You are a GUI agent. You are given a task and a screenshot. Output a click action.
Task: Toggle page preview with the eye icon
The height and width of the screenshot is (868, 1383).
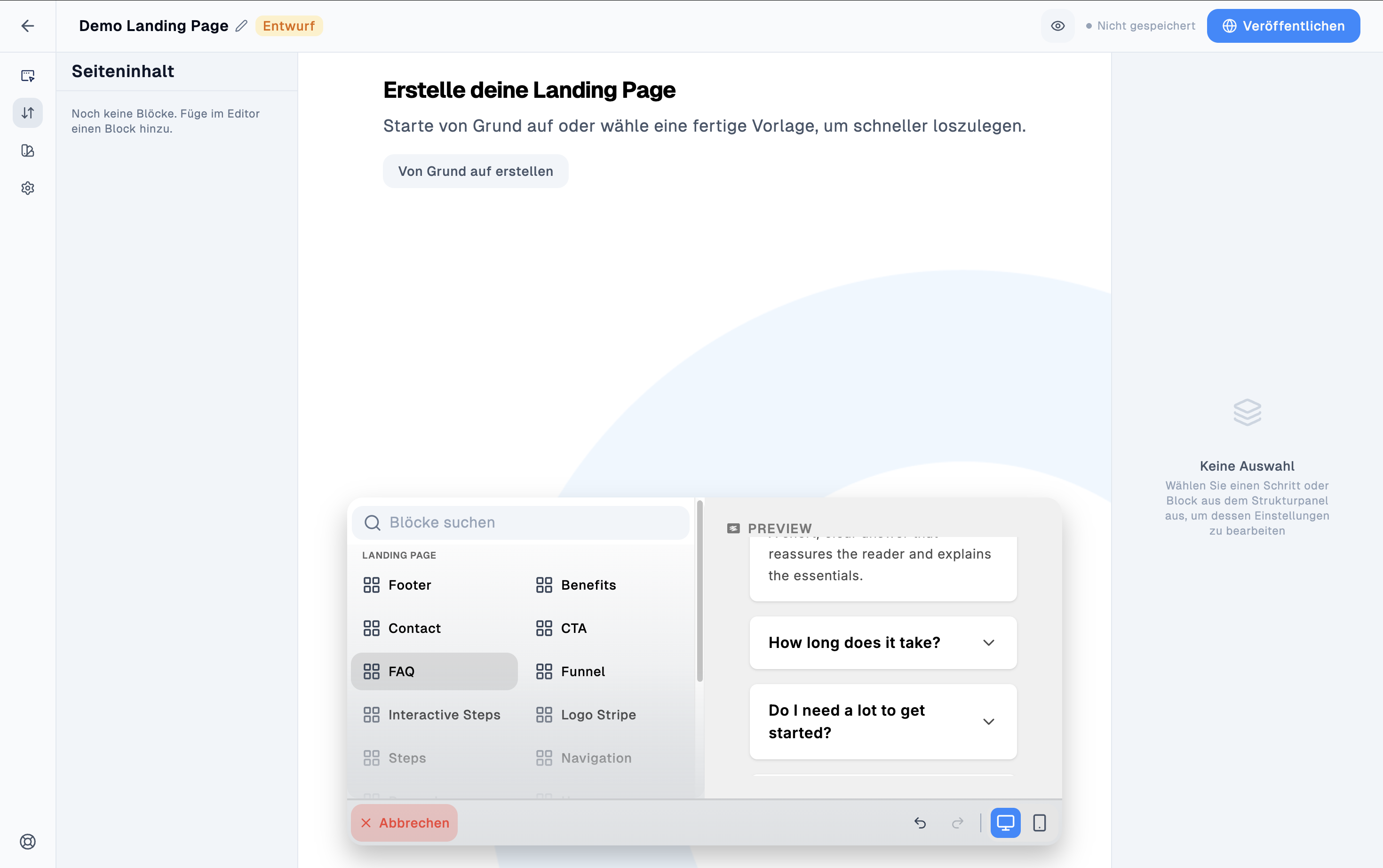point(1057,26)
